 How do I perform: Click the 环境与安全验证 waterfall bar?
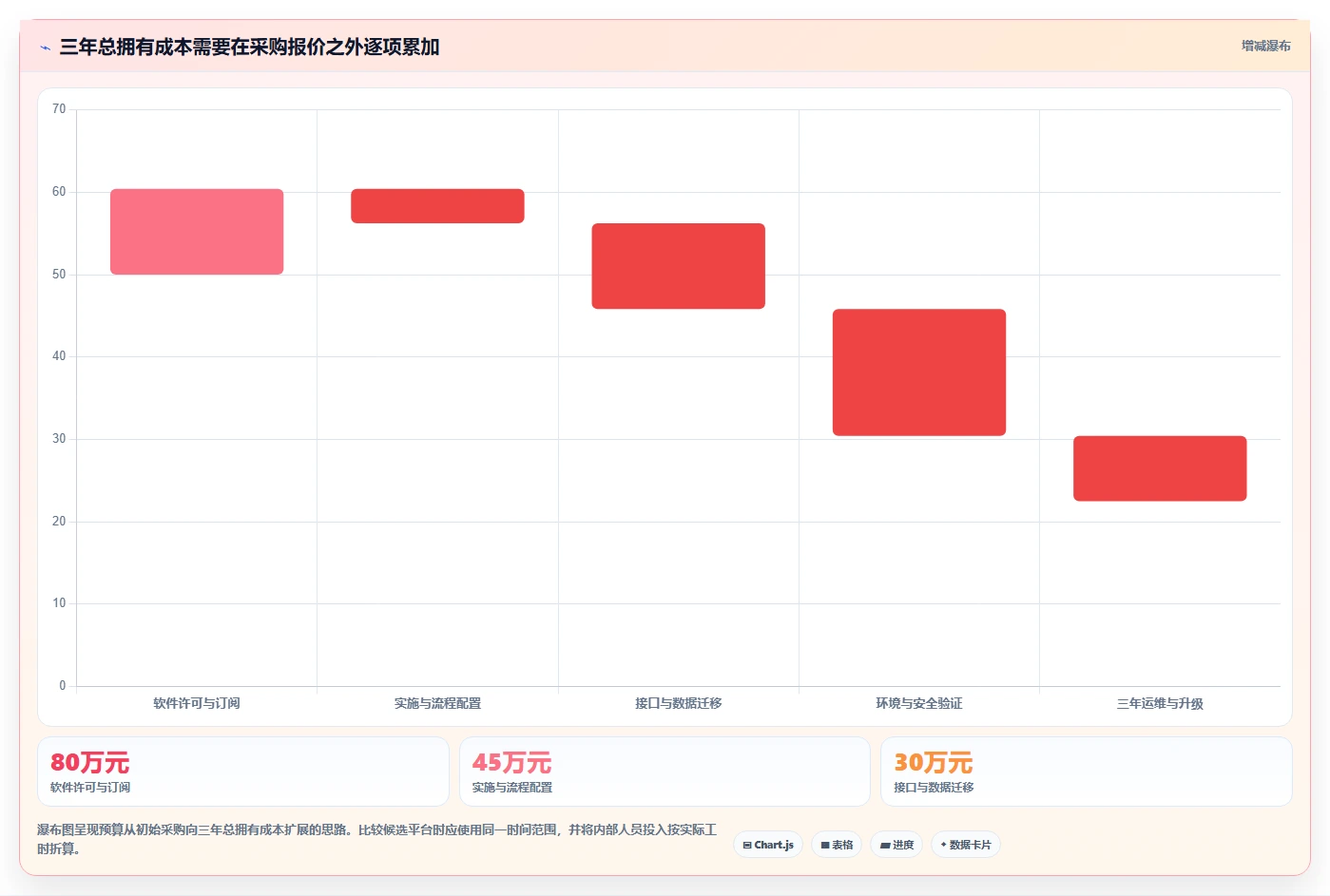click(919, 372)
